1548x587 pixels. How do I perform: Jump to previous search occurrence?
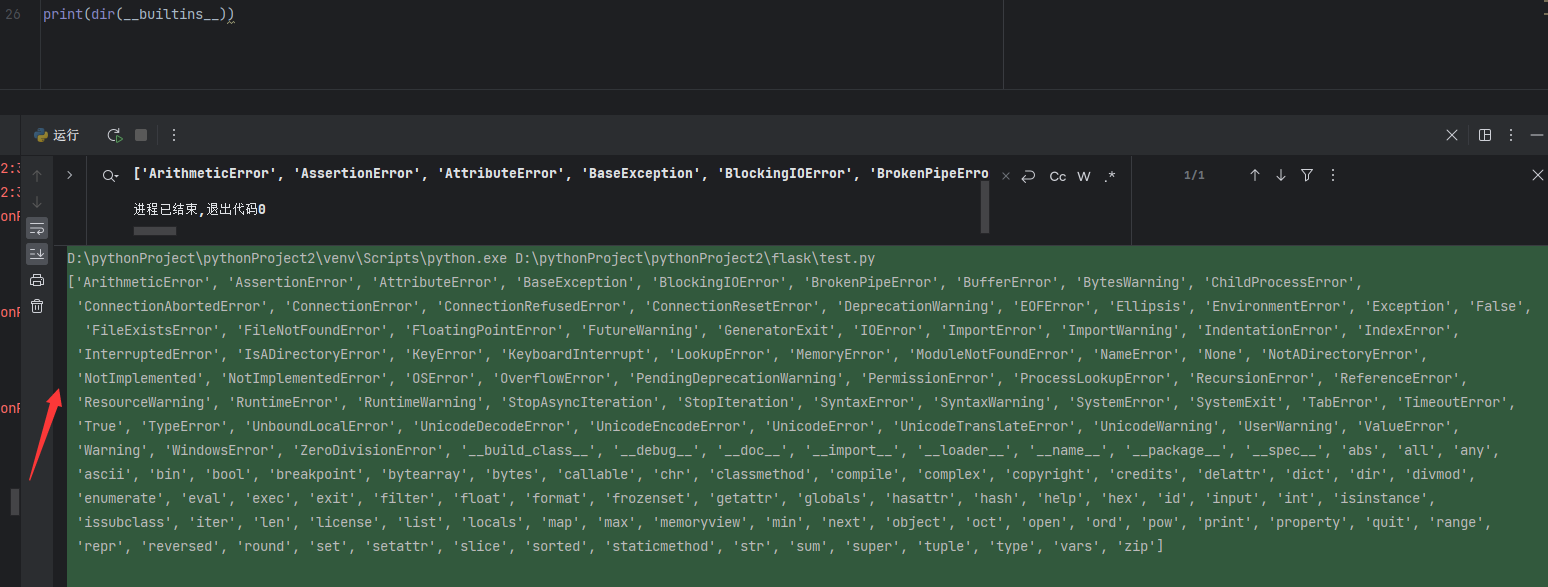pos(1254,175)
